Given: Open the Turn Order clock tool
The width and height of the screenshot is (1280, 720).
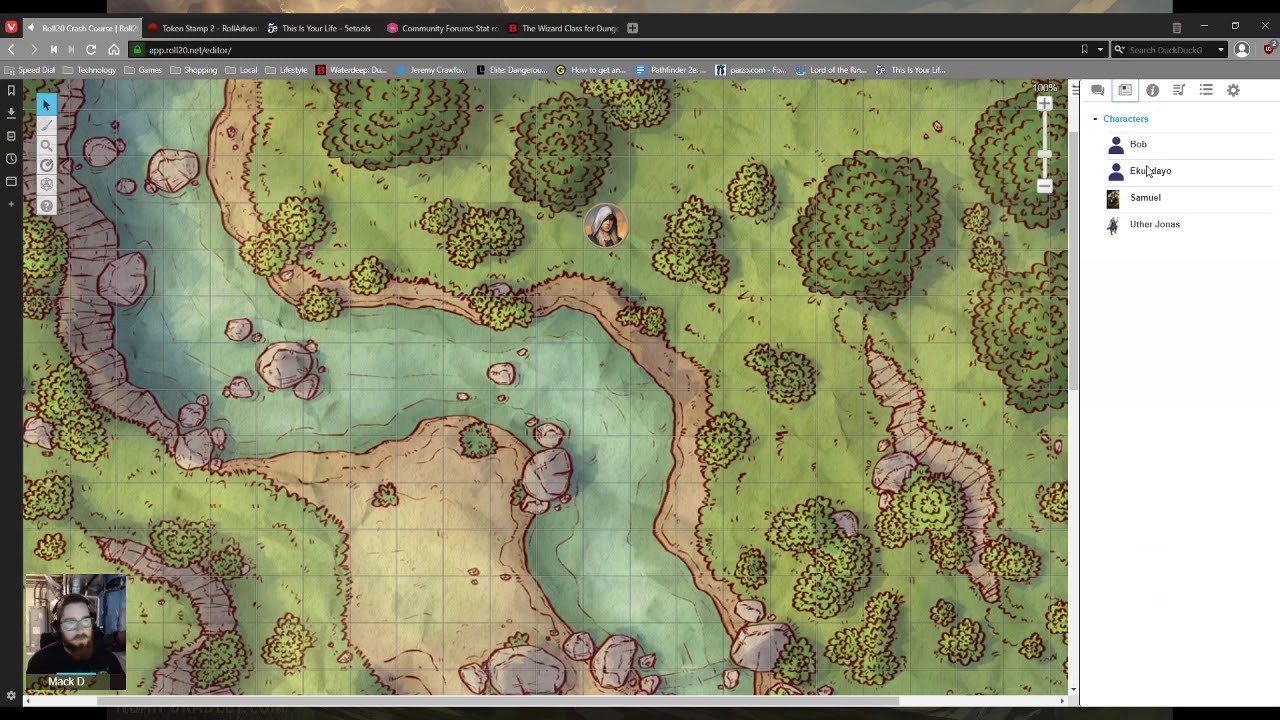Looking at the screenshot, I should click(x=46, y=165).
